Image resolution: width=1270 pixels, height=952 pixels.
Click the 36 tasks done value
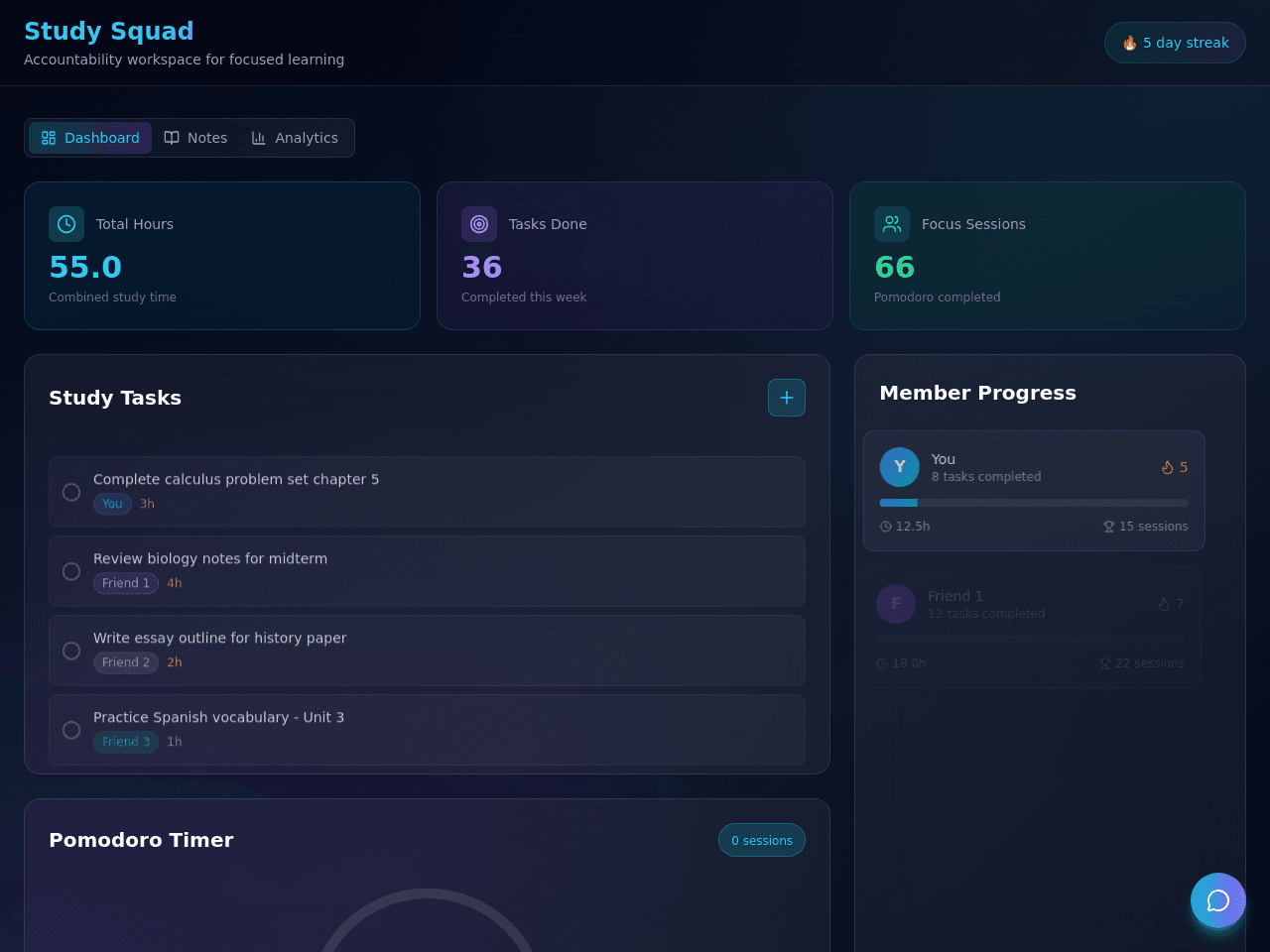(x=482, y=267)
